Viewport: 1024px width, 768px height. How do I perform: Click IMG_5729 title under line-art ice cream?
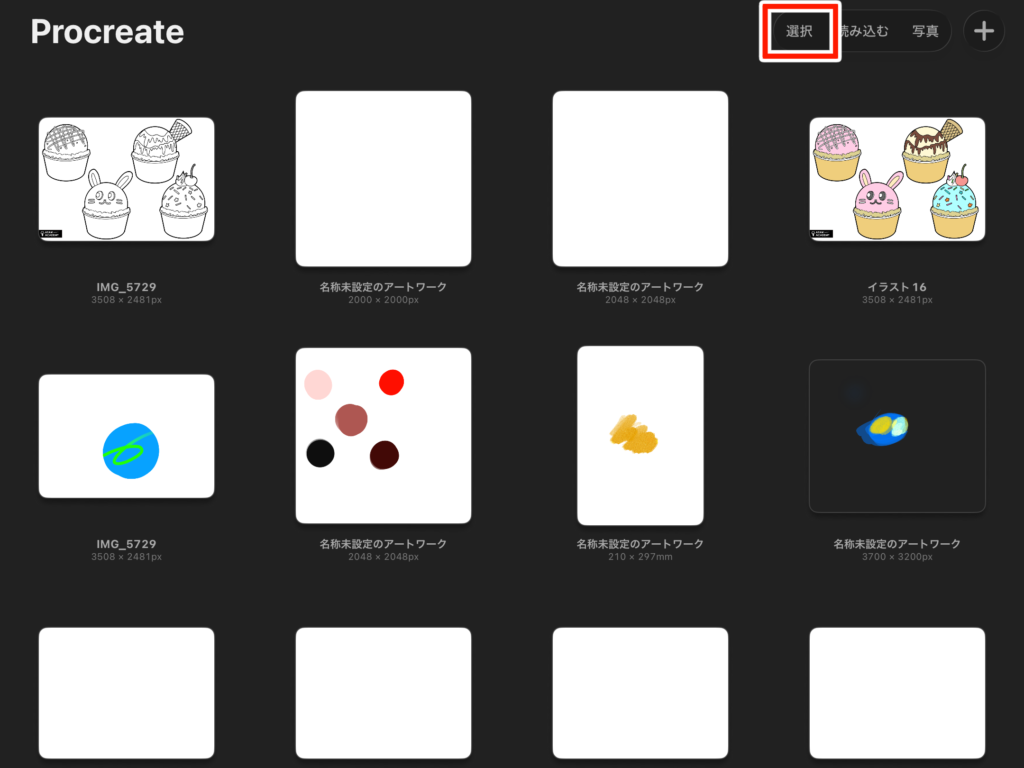[x=126, y=287]
